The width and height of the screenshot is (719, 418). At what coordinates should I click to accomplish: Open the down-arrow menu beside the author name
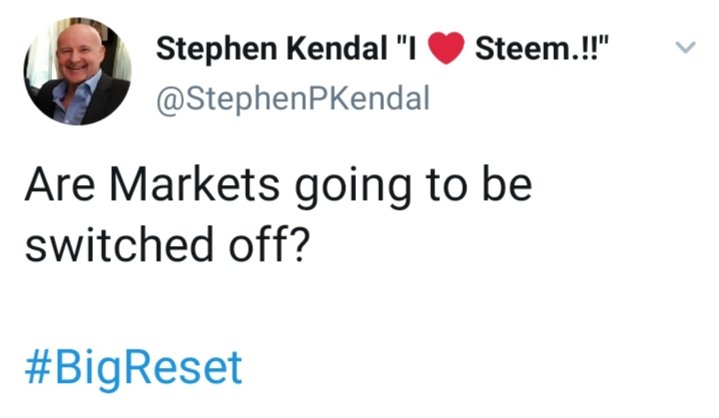pyautogui.click(x=685, y=48)
